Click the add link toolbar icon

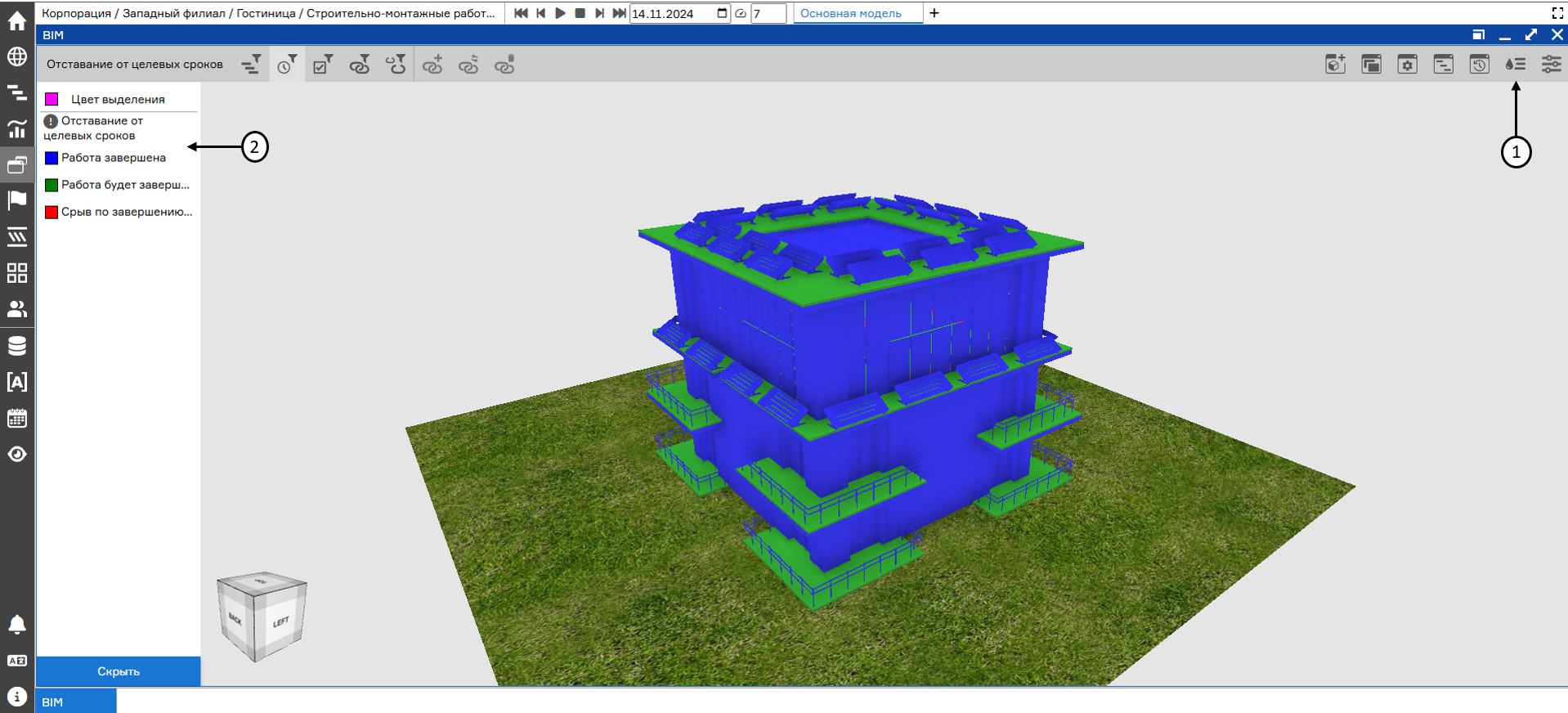432,65
